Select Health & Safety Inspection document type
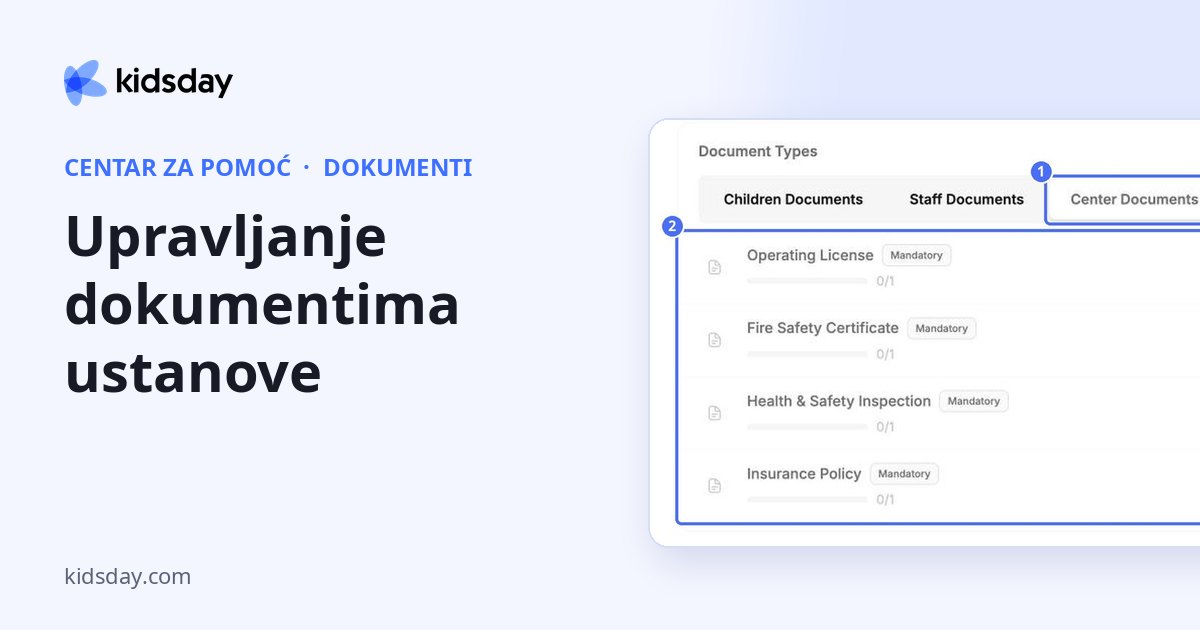 [940, 413]
